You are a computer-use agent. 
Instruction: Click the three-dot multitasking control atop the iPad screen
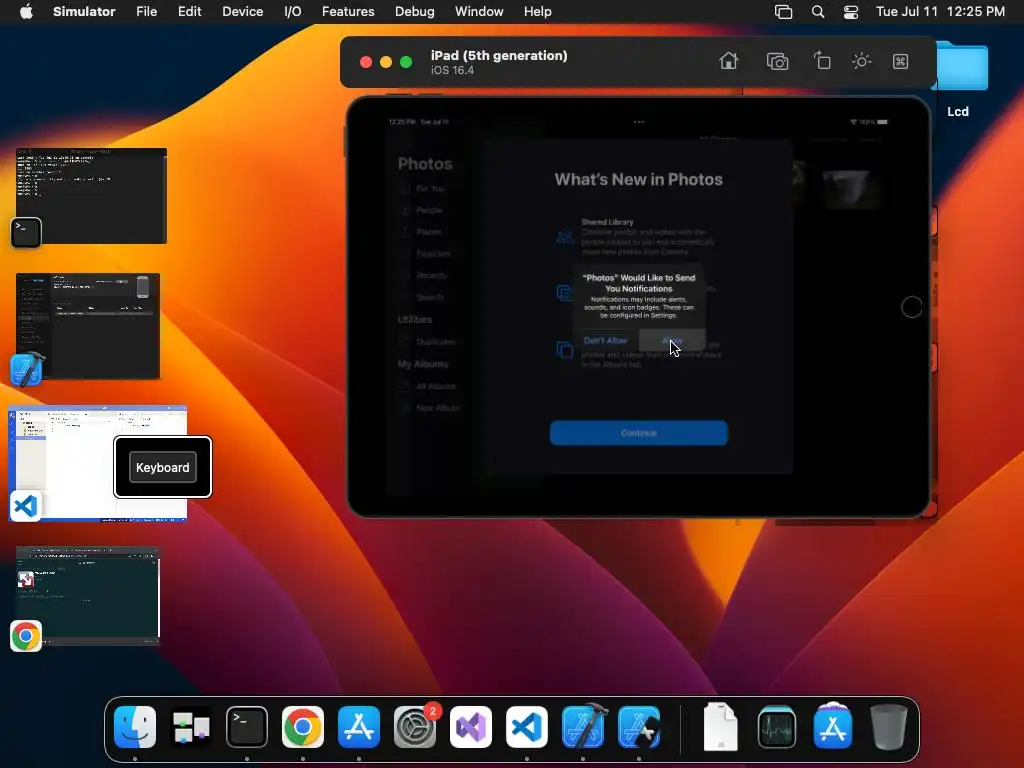tap(639, 122)
